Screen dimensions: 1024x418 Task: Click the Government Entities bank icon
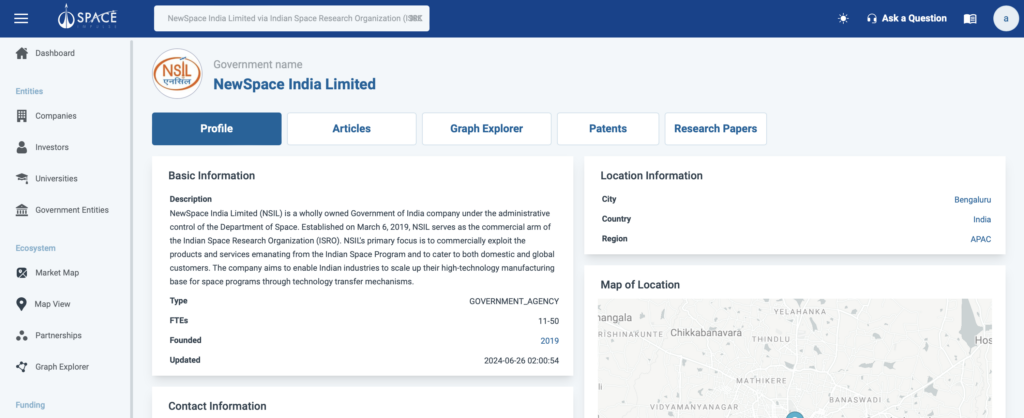coord(22,210)
